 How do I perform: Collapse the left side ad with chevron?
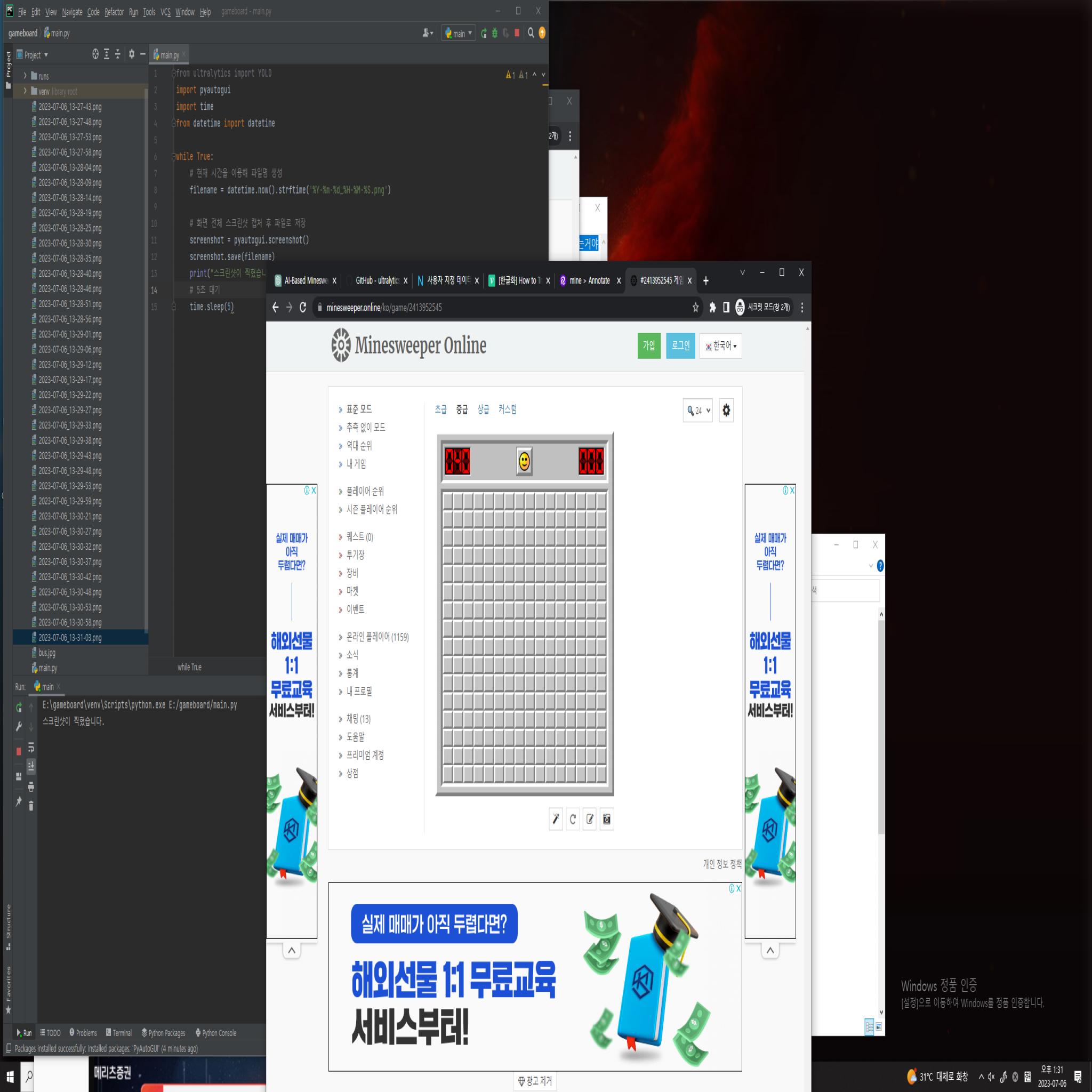pyautogui.click(x=292, y=951)
